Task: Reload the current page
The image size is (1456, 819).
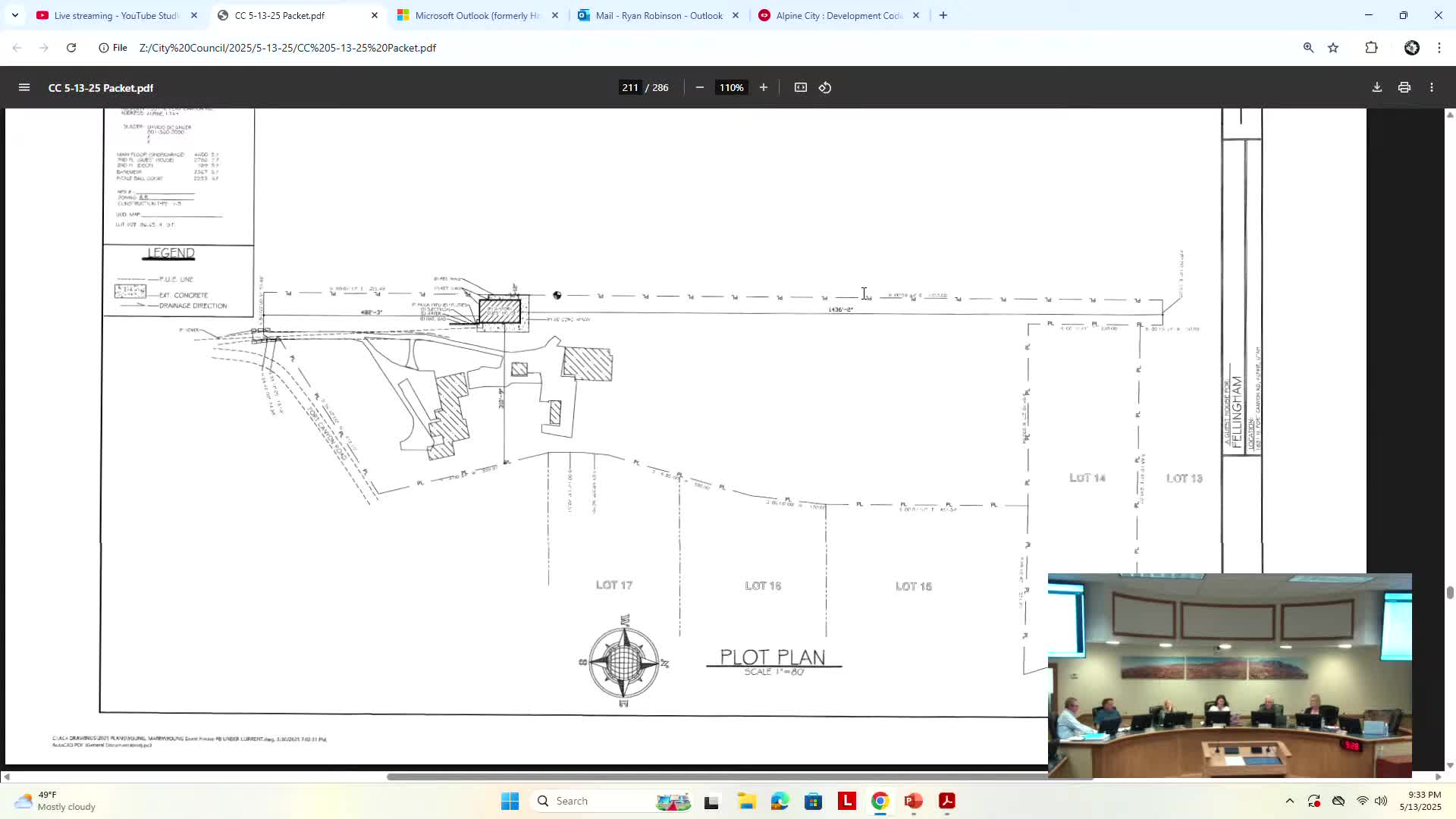Action: [71, 48]
